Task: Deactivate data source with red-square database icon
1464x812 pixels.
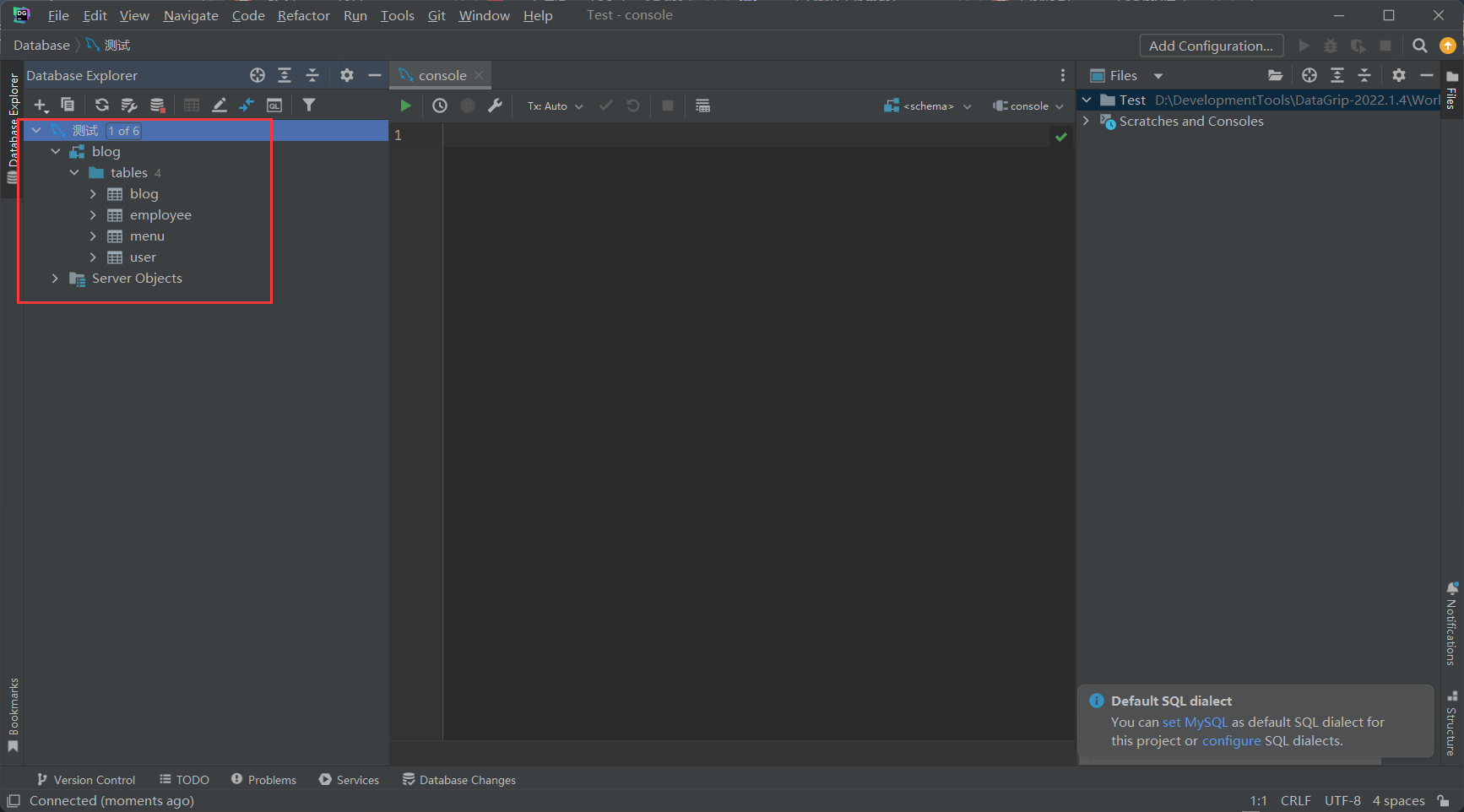Action: (x=157, y=105)
